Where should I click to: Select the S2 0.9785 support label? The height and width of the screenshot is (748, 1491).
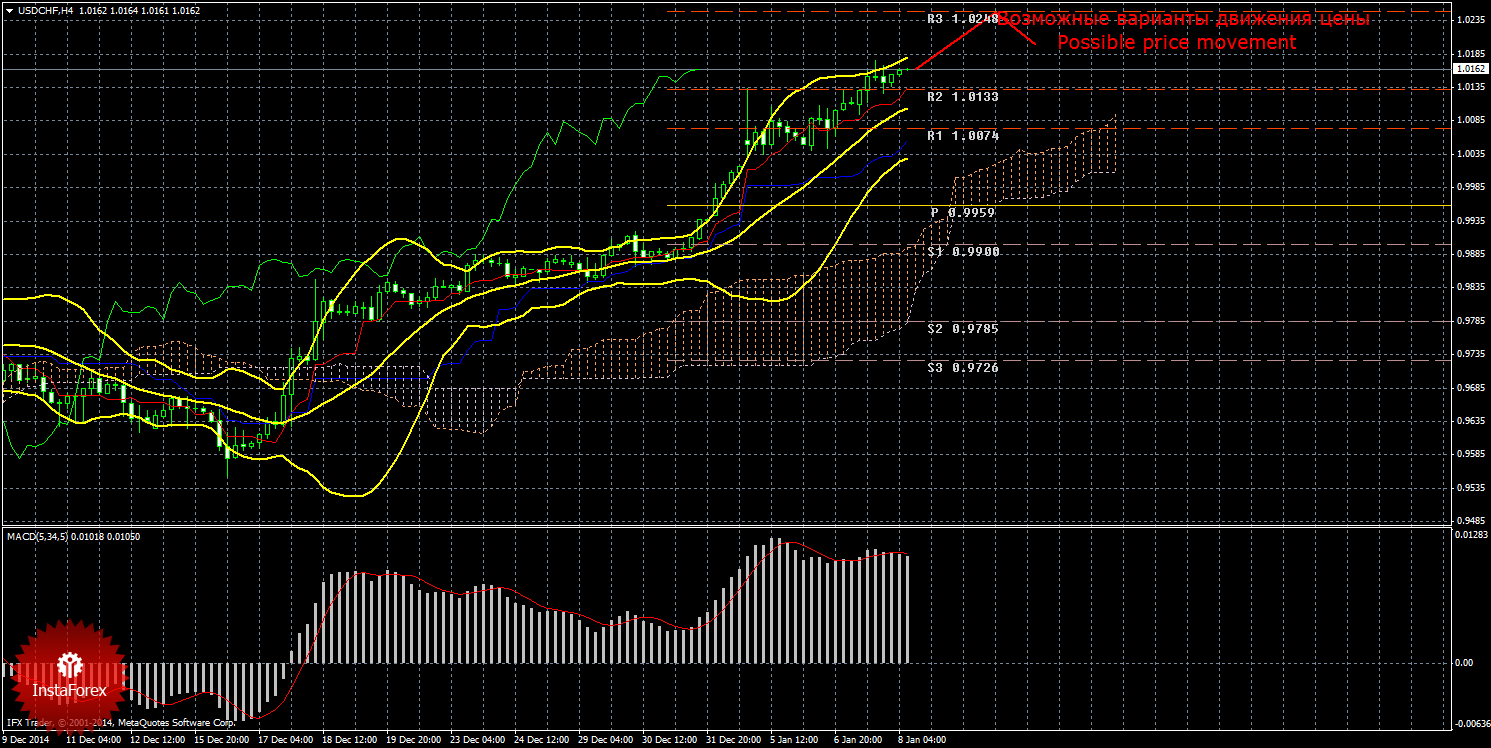click(x=962, y=328)
